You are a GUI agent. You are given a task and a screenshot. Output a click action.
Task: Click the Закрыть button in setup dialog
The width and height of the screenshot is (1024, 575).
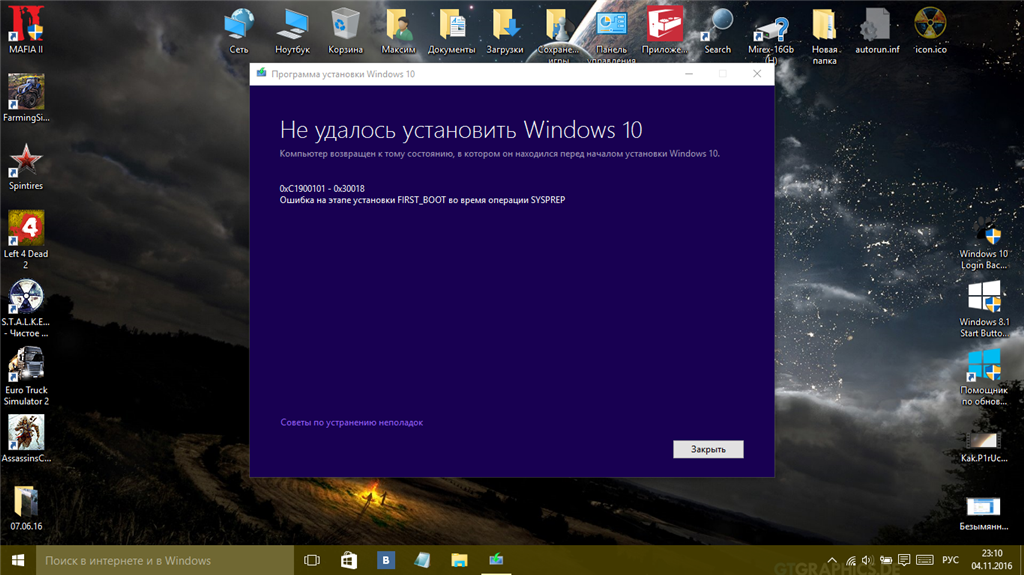point(708,449)
